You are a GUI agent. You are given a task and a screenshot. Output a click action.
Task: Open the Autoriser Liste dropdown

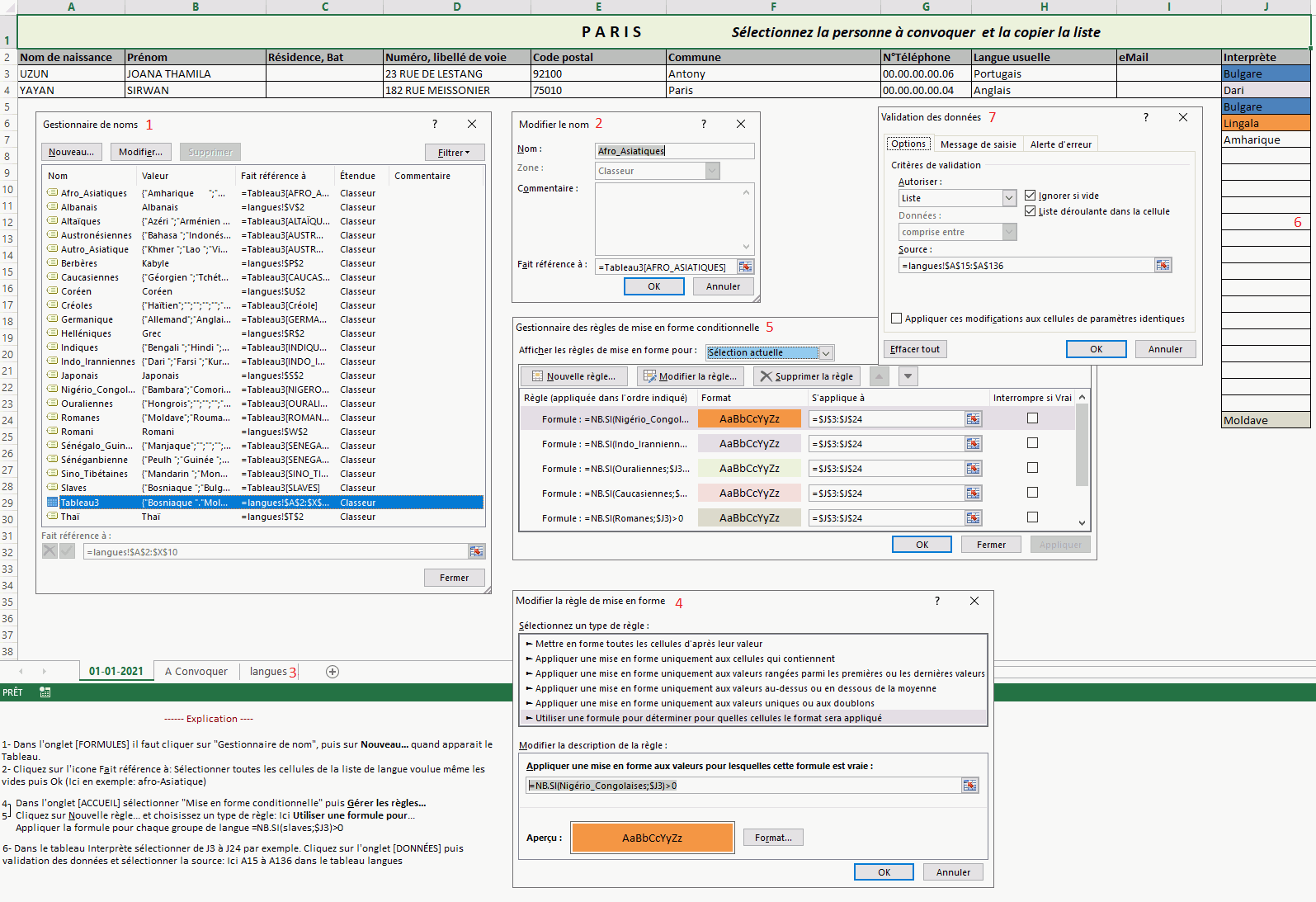1008,198
